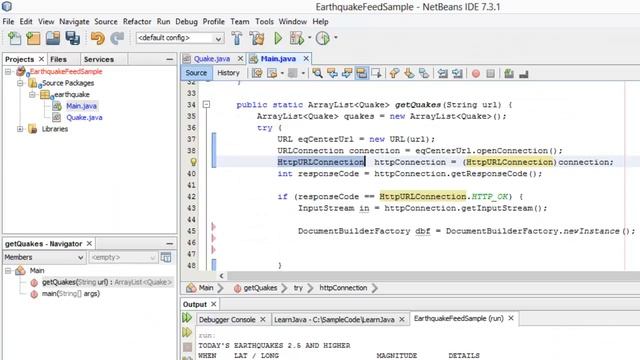Open the Window menu
The height and width of the screenshot is (360, 640).
pyautogui.click(x=293, y=22)
